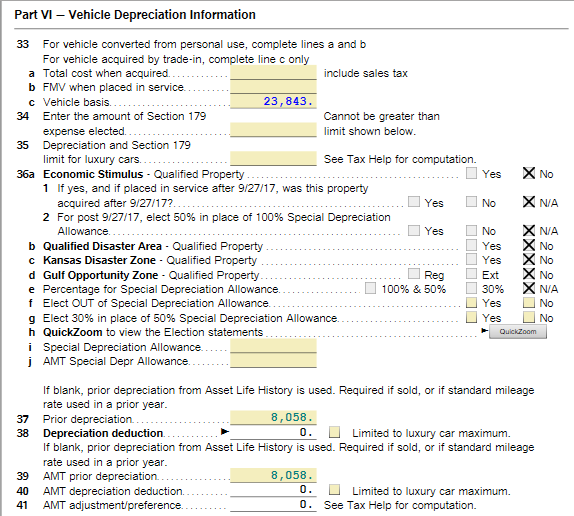
Task: Check No for elect 50% in place of 100%
Action: 472,231
